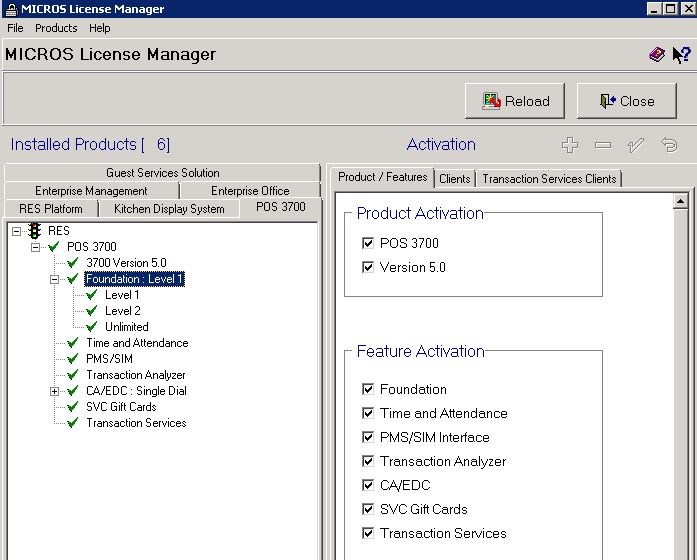Image resolution: width=697 pixels, height=560 pixels.
Task: Click green checkmark beside Transaction Analyzer row
Action: (72, 375)
